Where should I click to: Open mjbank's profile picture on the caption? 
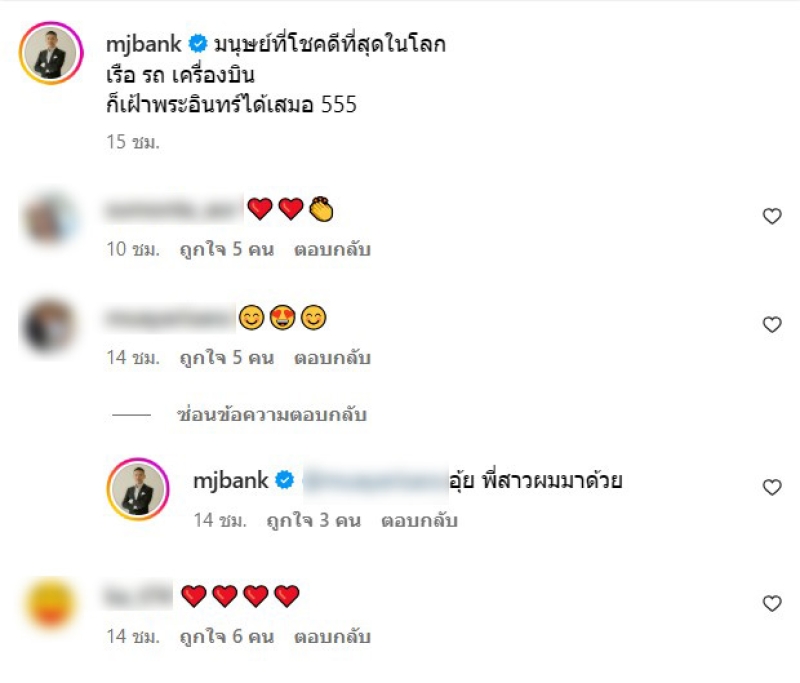51,53
